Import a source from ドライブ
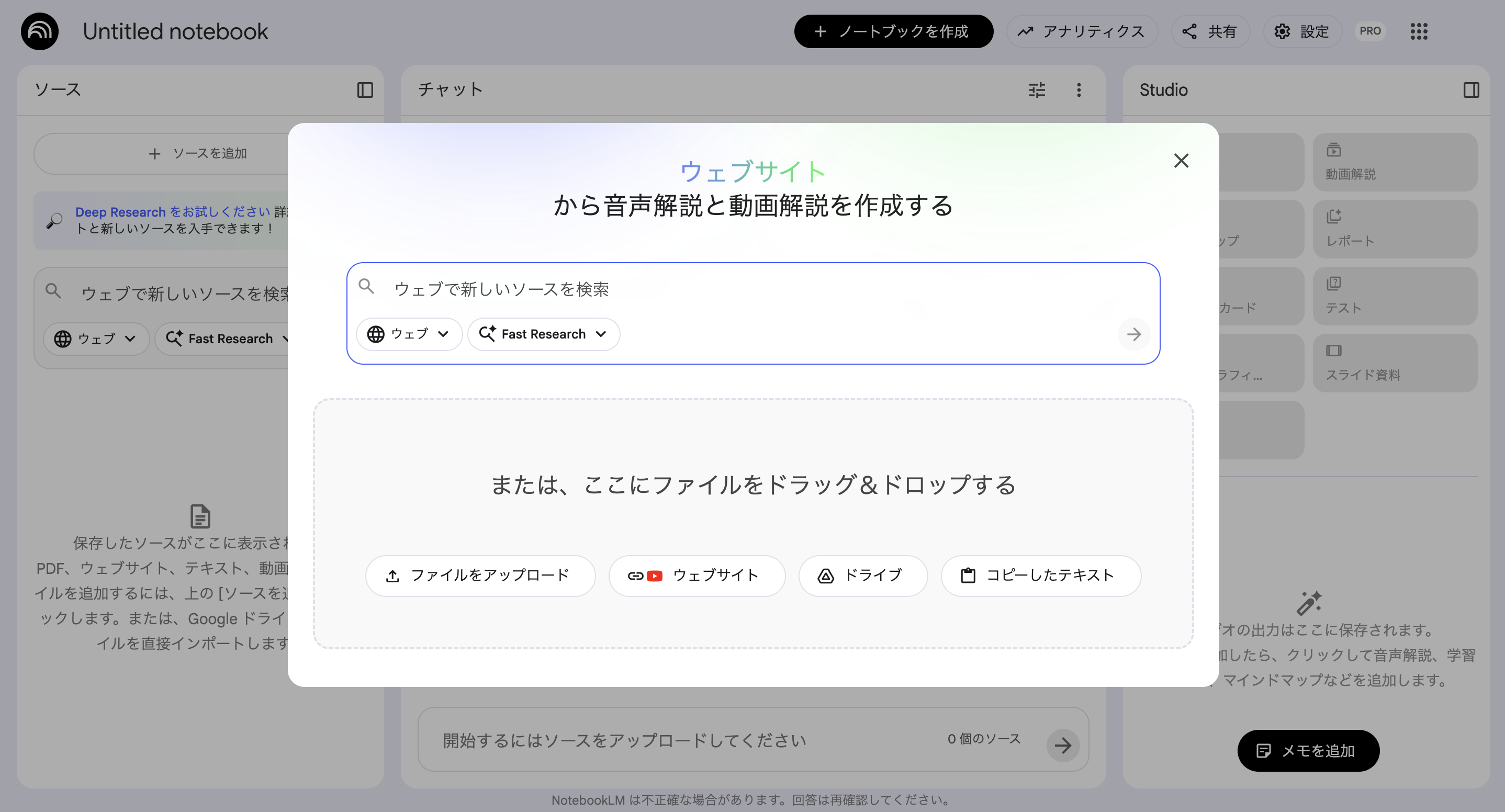Screen dimensions: 1505x812 (x=863, y=576)
